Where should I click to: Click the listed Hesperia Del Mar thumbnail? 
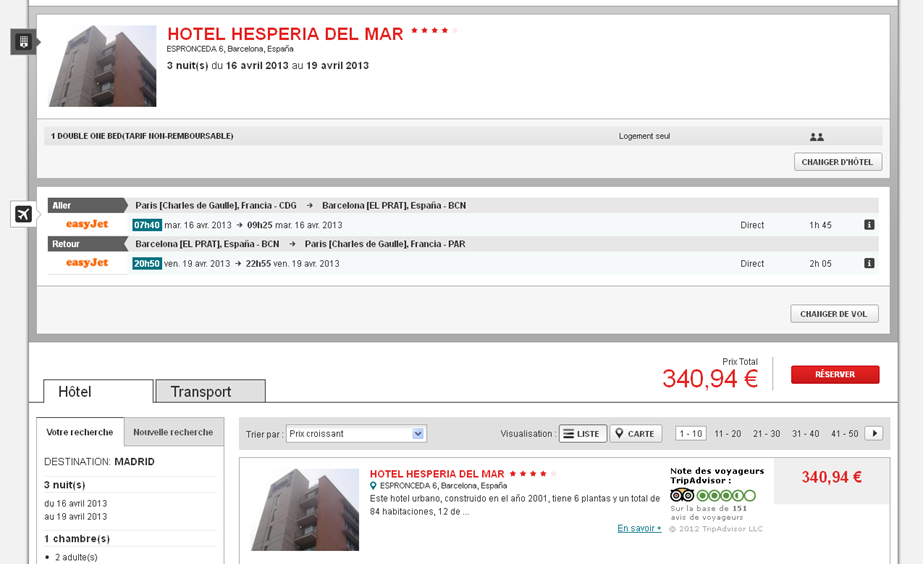(x=305, y=510)
